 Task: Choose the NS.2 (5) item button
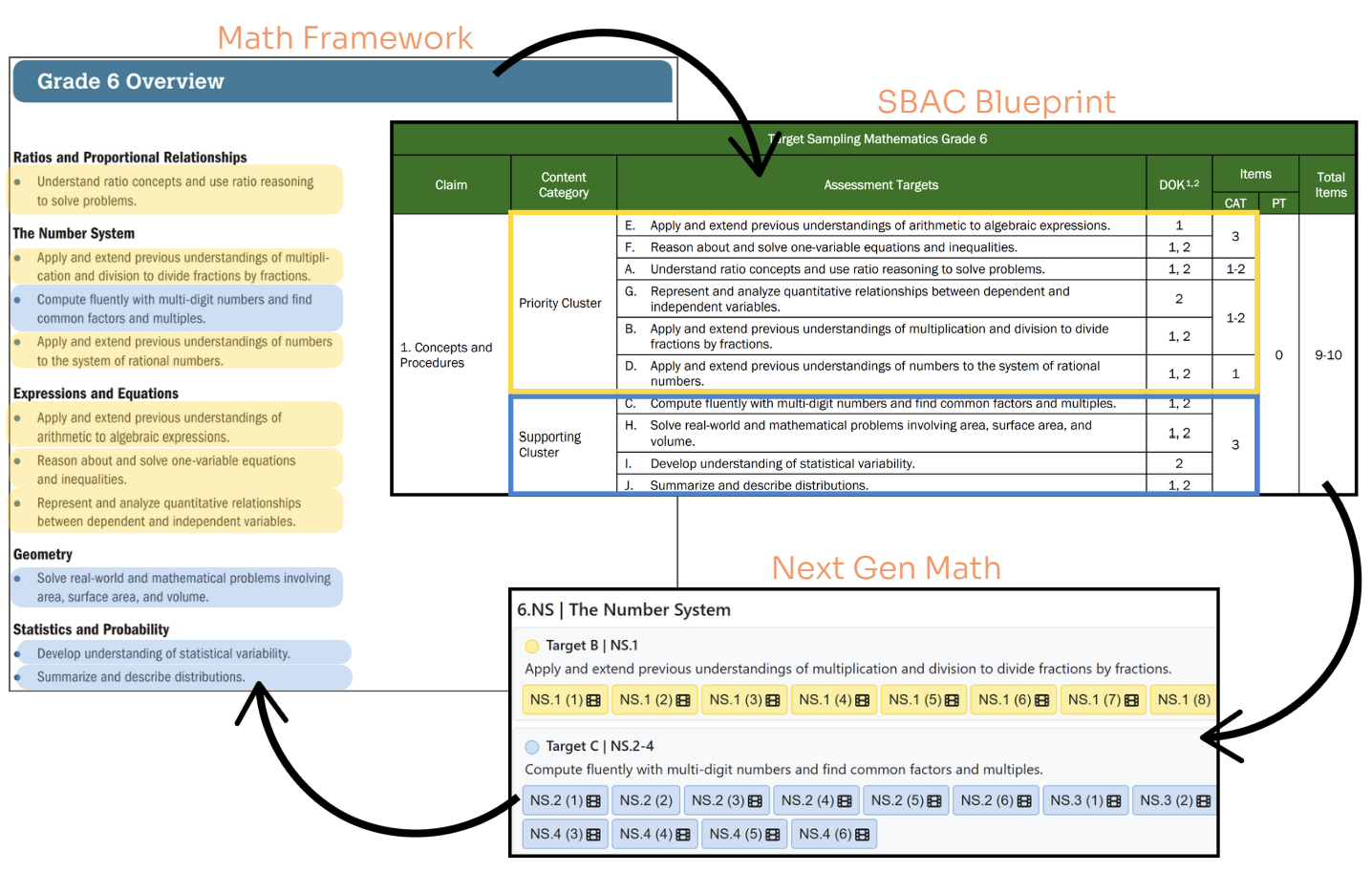tap(907, 800)
